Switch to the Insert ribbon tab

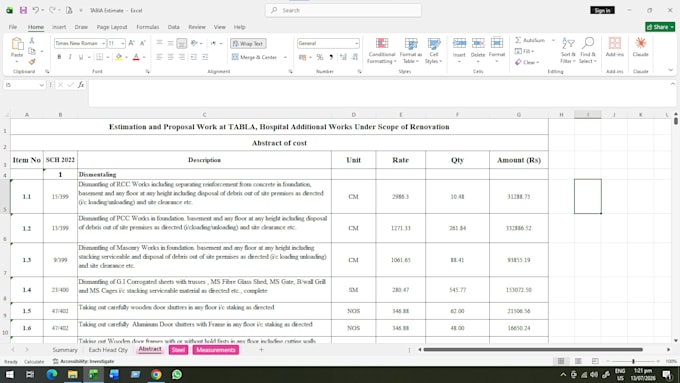point(59,27)
